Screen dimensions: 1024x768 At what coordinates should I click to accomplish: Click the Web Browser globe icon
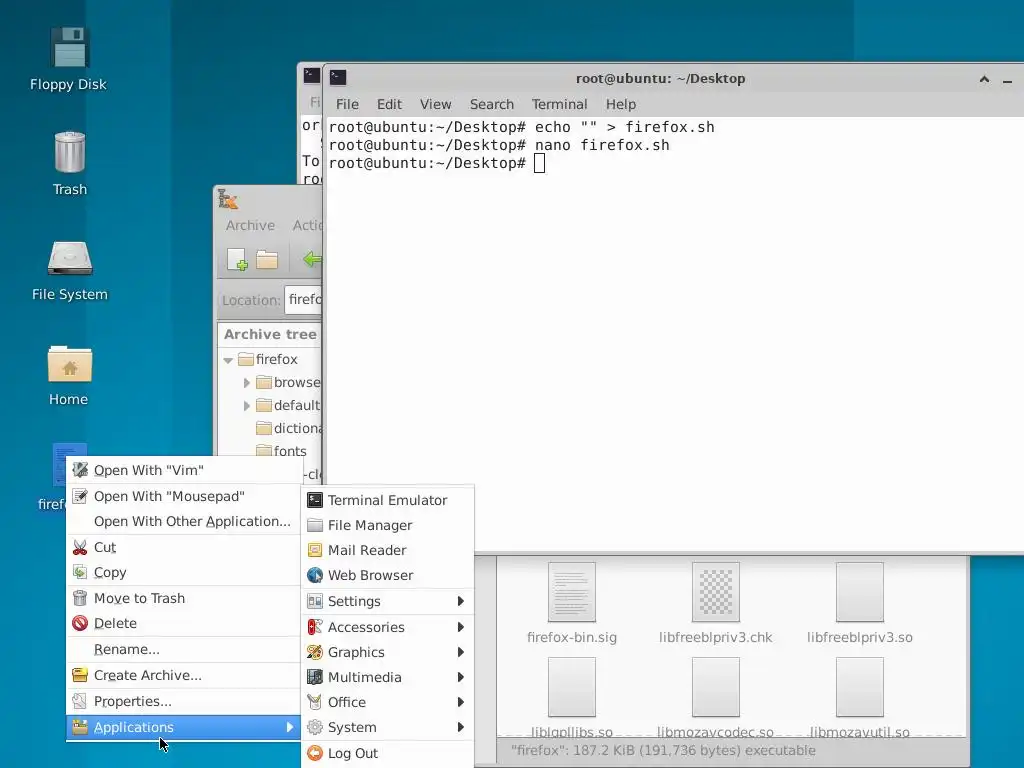315,575
